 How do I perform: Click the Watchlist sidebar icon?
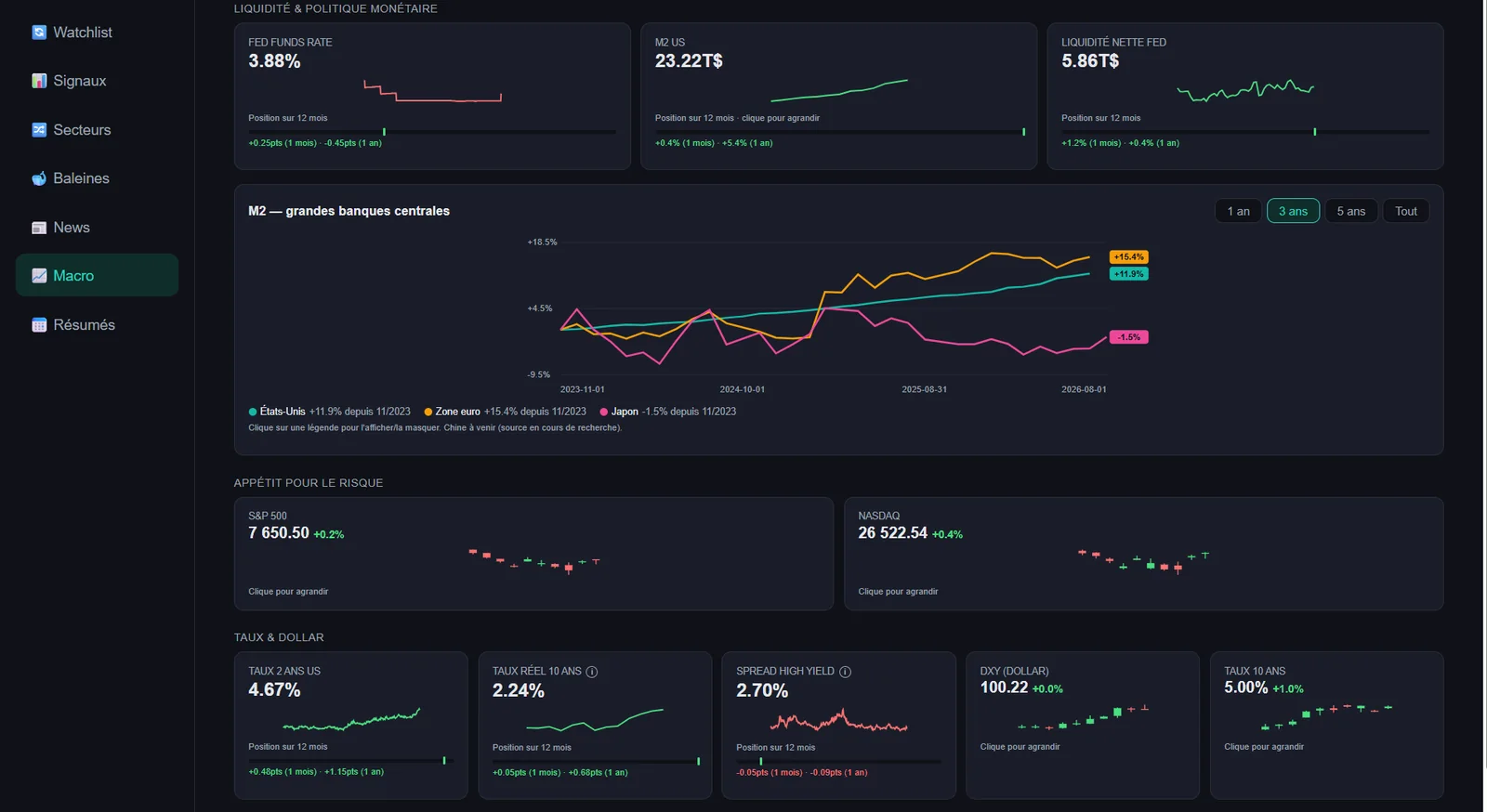coord(39,33)
